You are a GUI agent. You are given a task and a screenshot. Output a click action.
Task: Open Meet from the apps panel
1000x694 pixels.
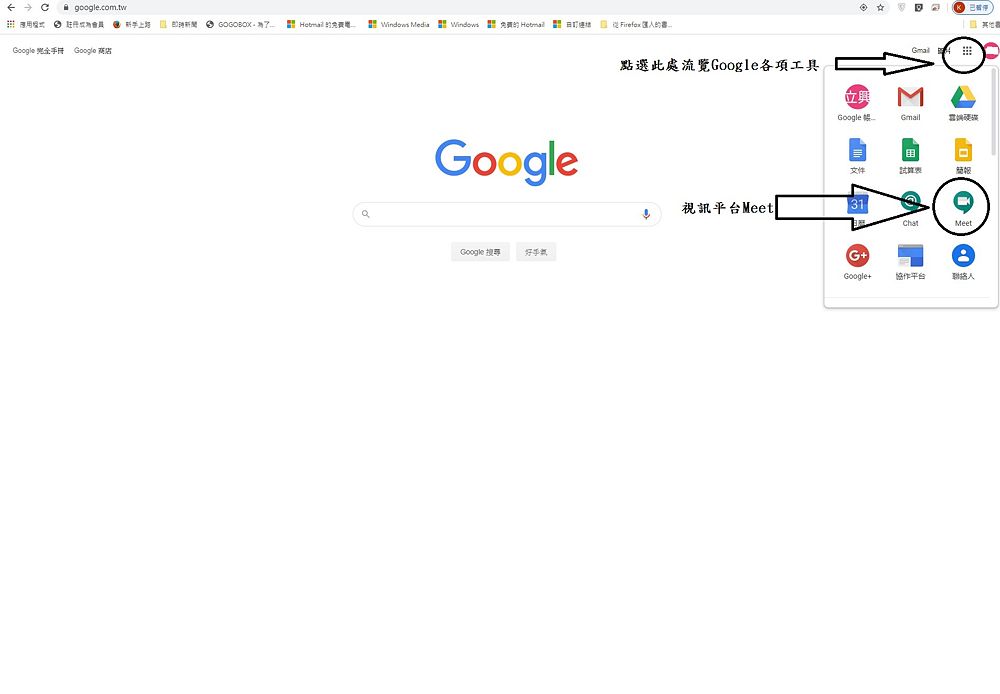[x=963, y=209]
